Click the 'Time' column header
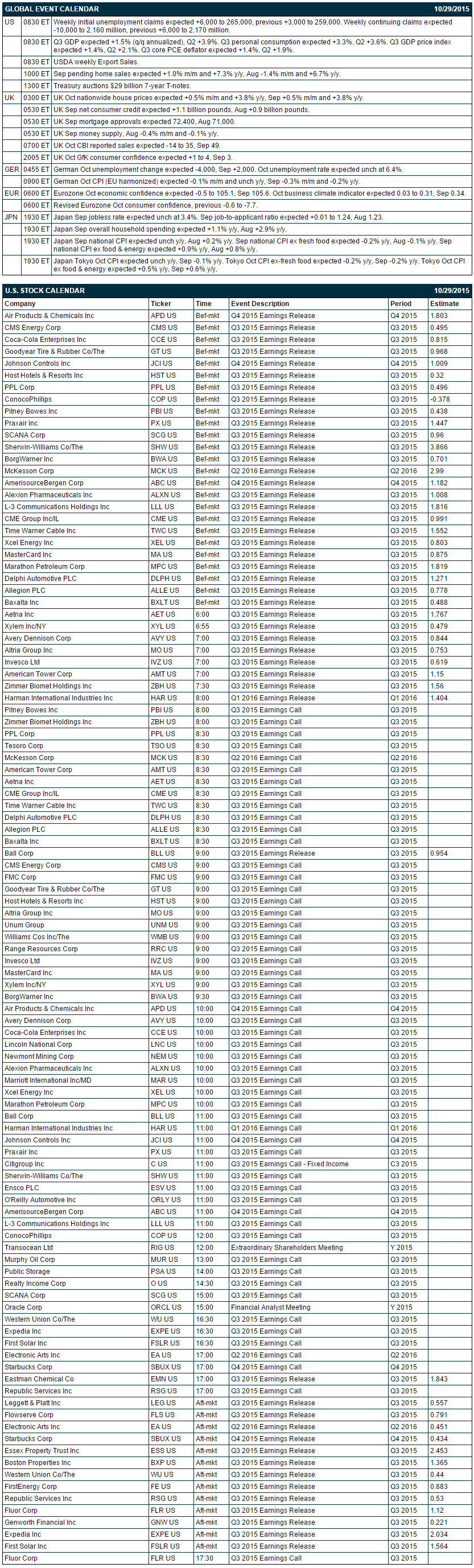 203,304
